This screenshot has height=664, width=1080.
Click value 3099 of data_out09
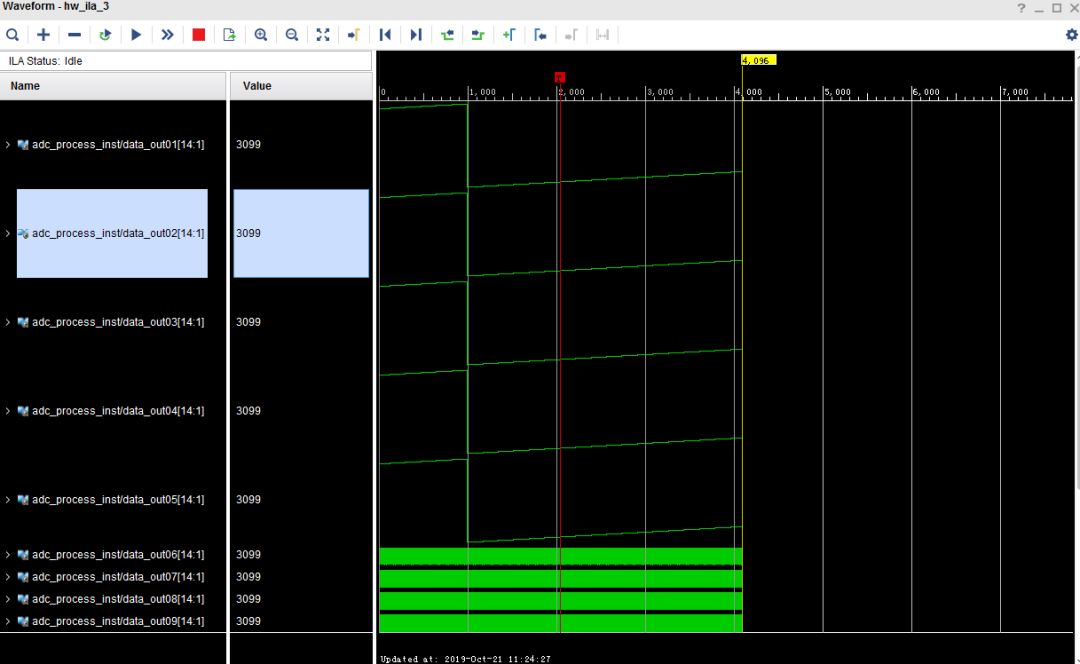248,621
